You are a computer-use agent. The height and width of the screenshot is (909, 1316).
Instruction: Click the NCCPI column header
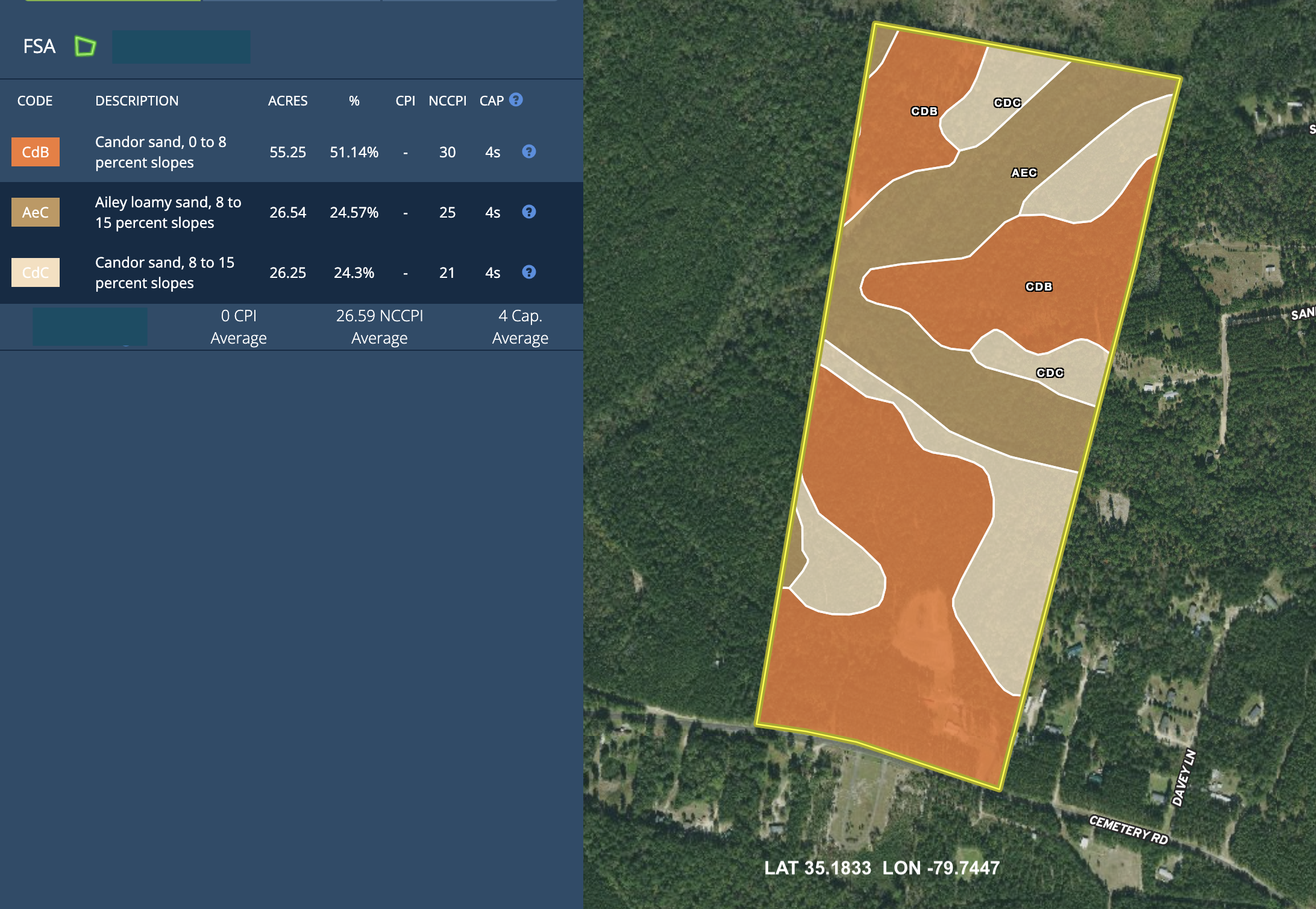[x=447, y=101]
